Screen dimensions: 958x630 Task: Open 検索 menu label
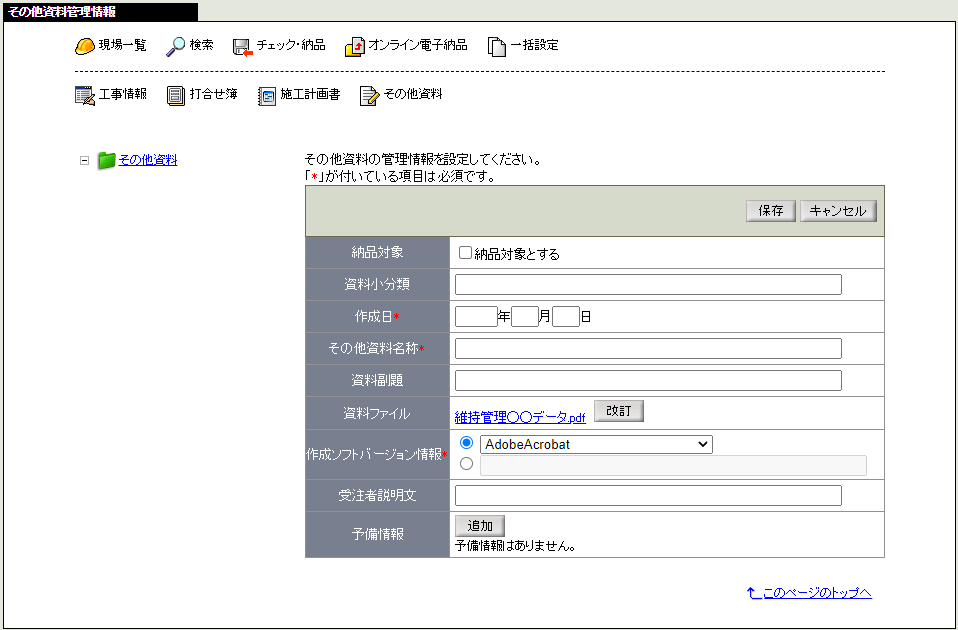pyautogui.click(x=202, y=45)
